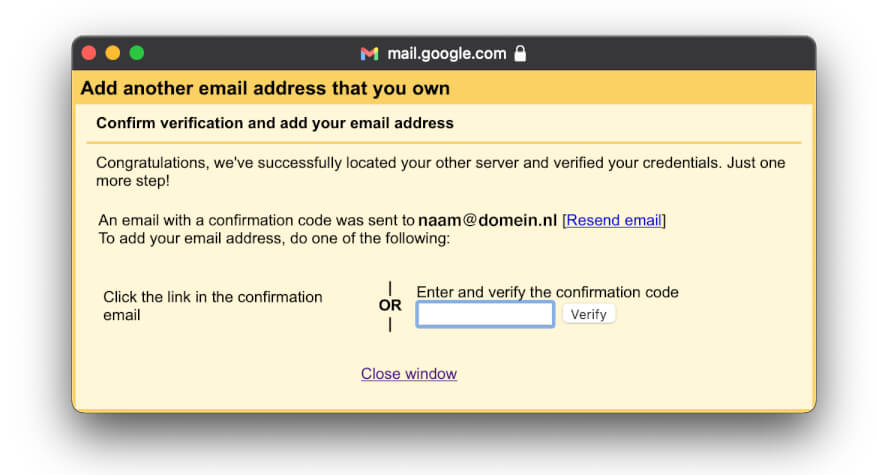The image size is (876, 475).
Task: Click the Resend email link
Action: 614,220
